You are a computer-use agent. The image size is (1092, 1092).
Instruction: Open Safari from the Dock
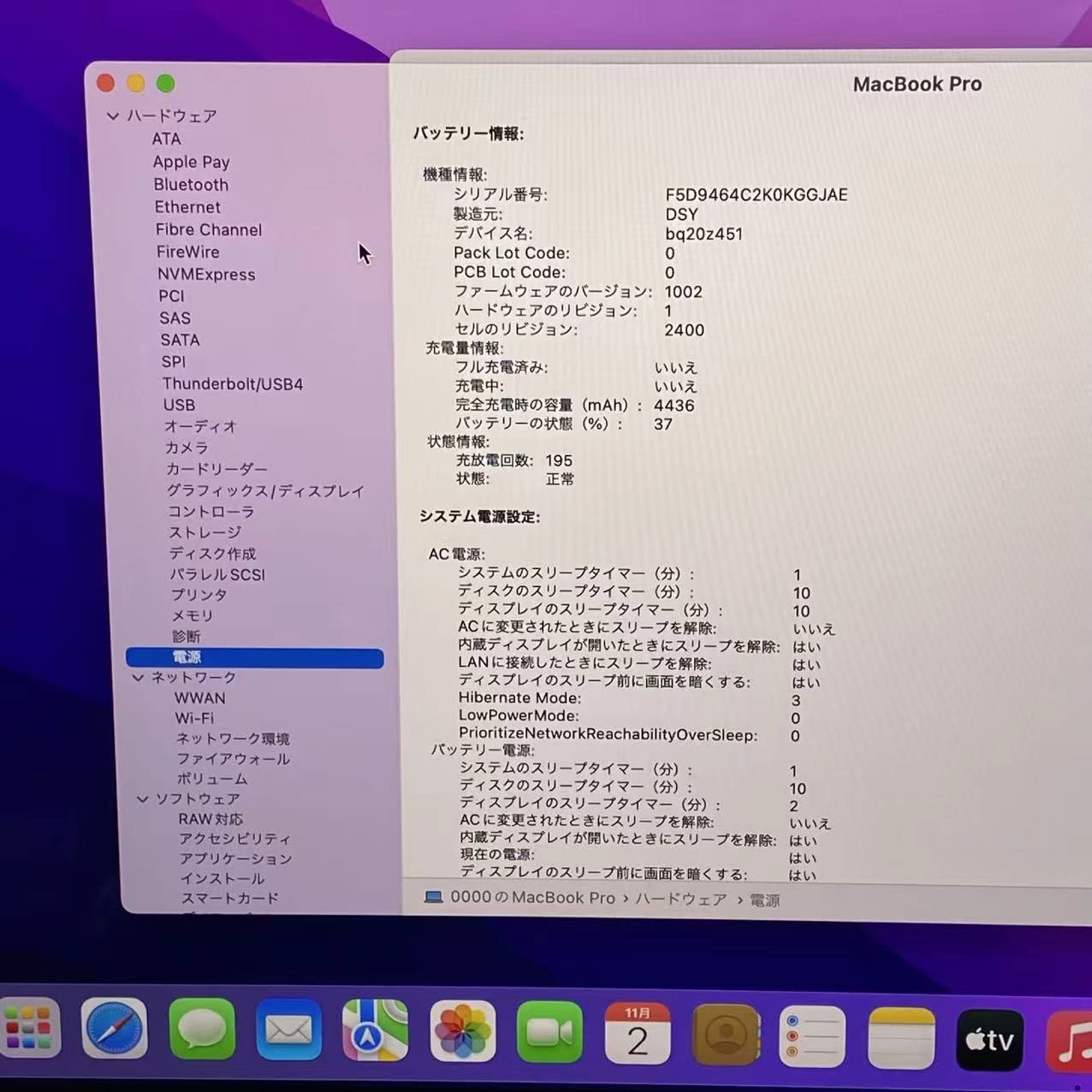pos(114,1031)
